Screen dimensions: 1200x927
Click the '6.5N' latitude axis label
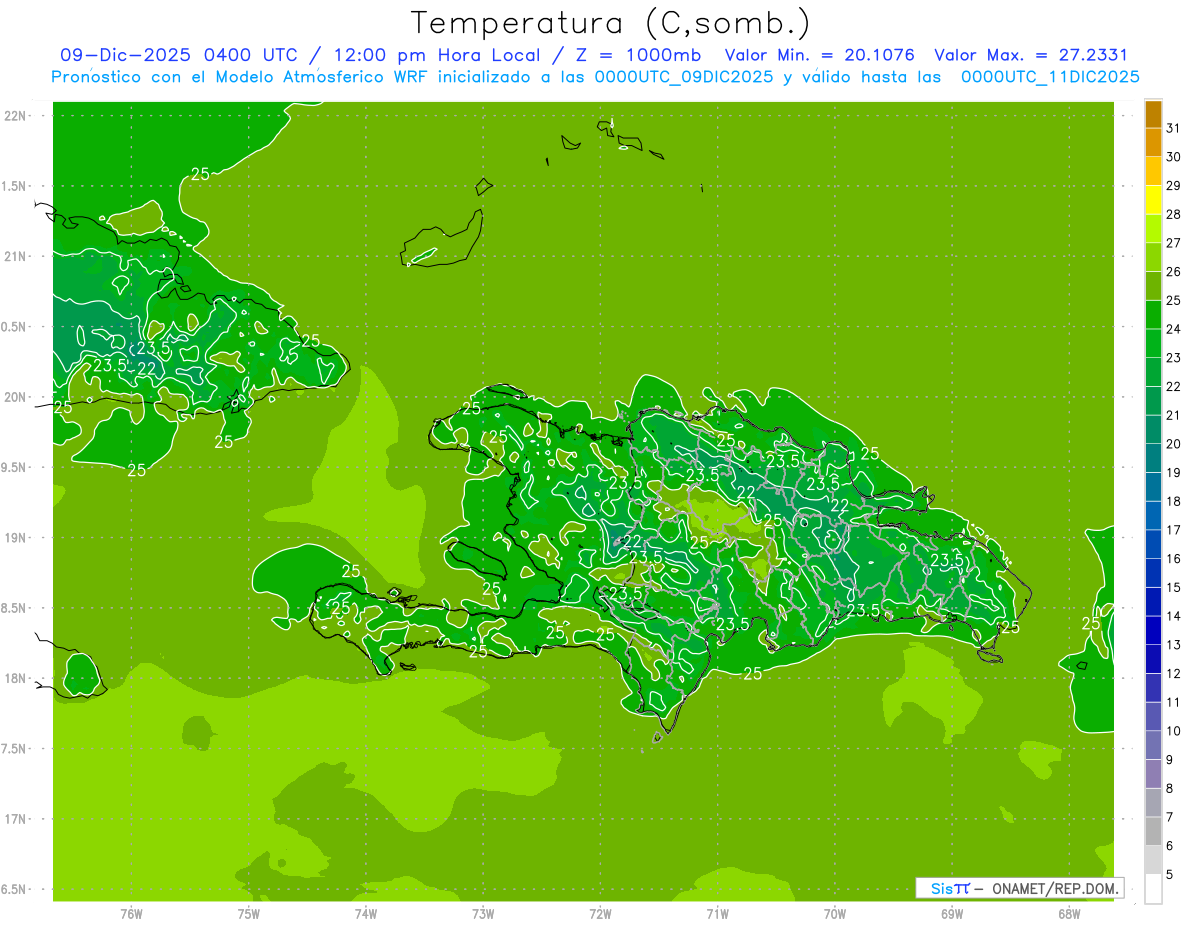pos(13,889)
